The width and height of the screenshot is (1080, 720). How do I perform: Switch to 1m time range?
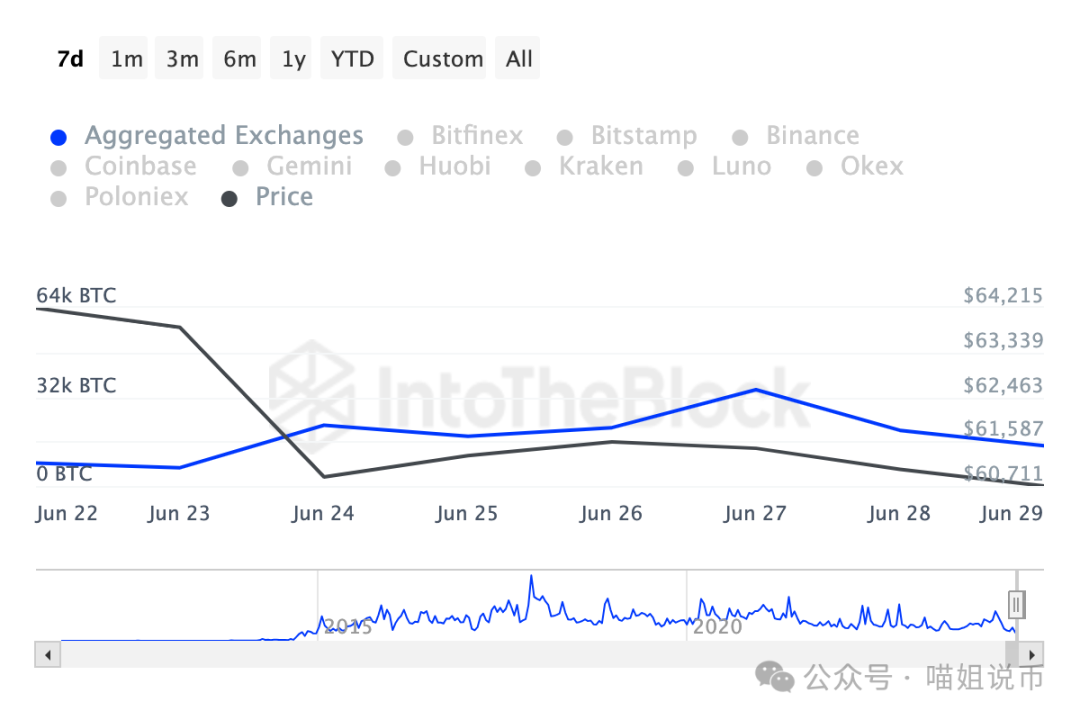(127, 59)
